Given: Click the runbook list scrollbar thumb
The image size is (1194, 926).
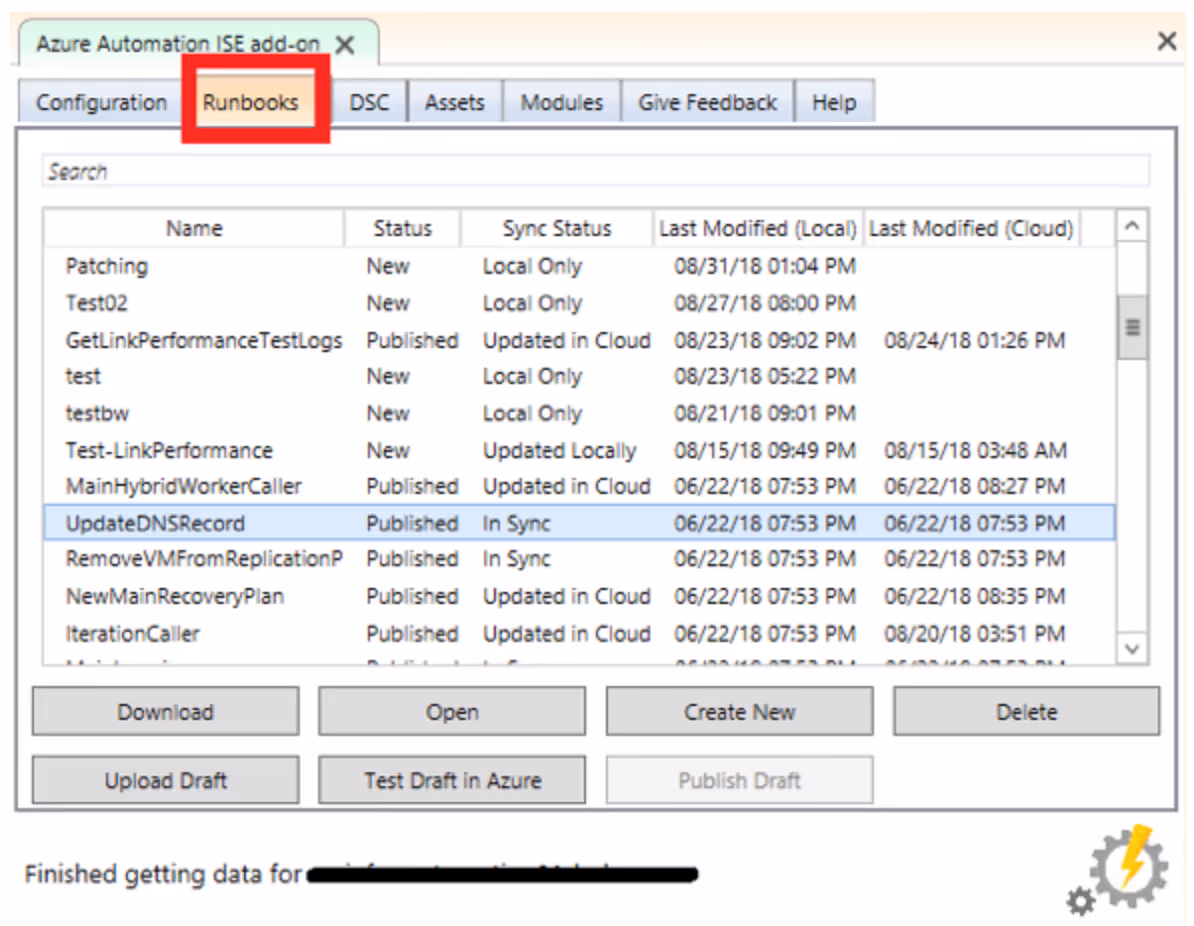Looking at the screenshot, I should point(1132,327).
